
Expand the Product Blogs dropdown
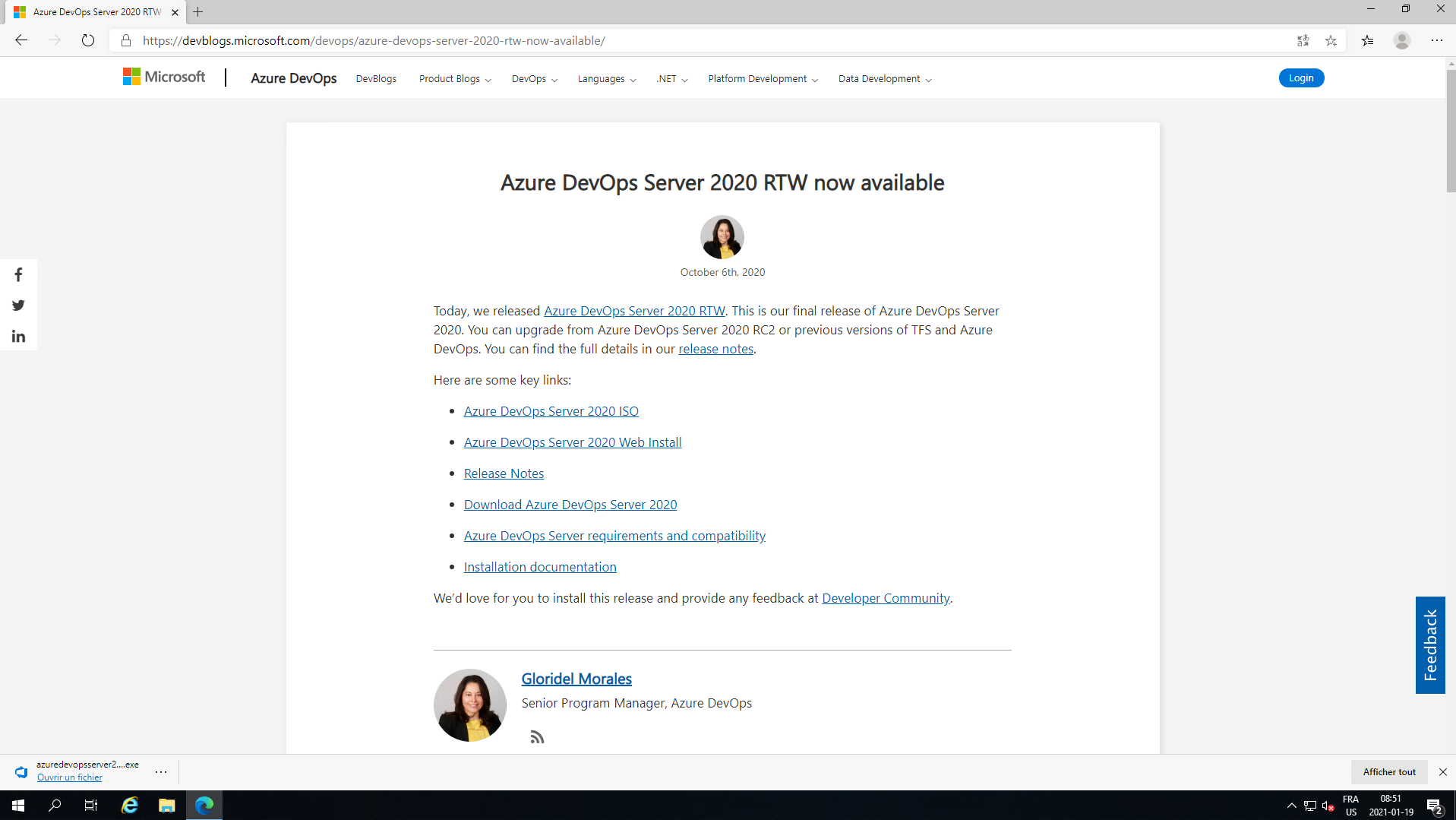coord(454,79)
